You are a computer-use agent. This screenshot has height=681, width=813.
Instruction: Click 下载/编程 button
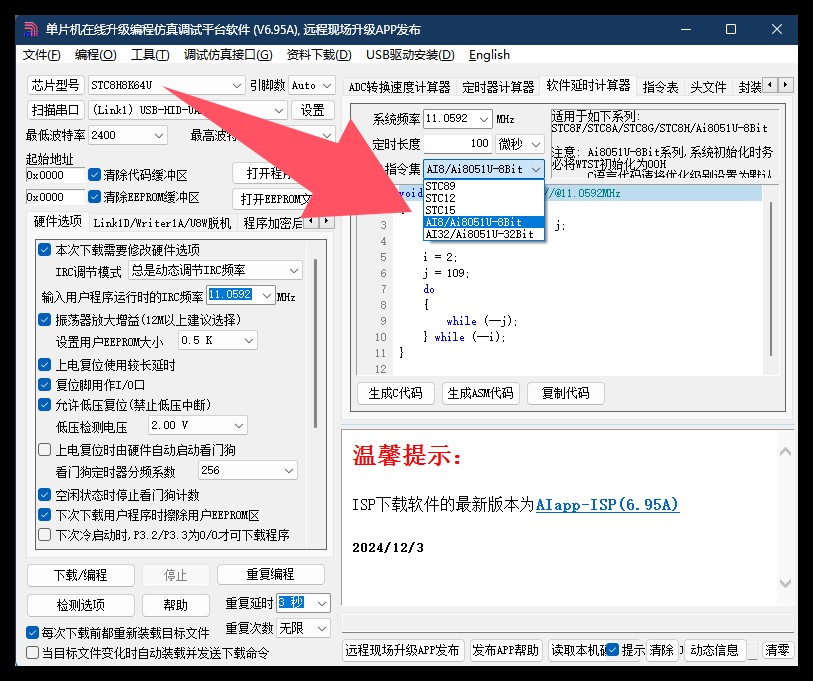[x=80, y=575]
